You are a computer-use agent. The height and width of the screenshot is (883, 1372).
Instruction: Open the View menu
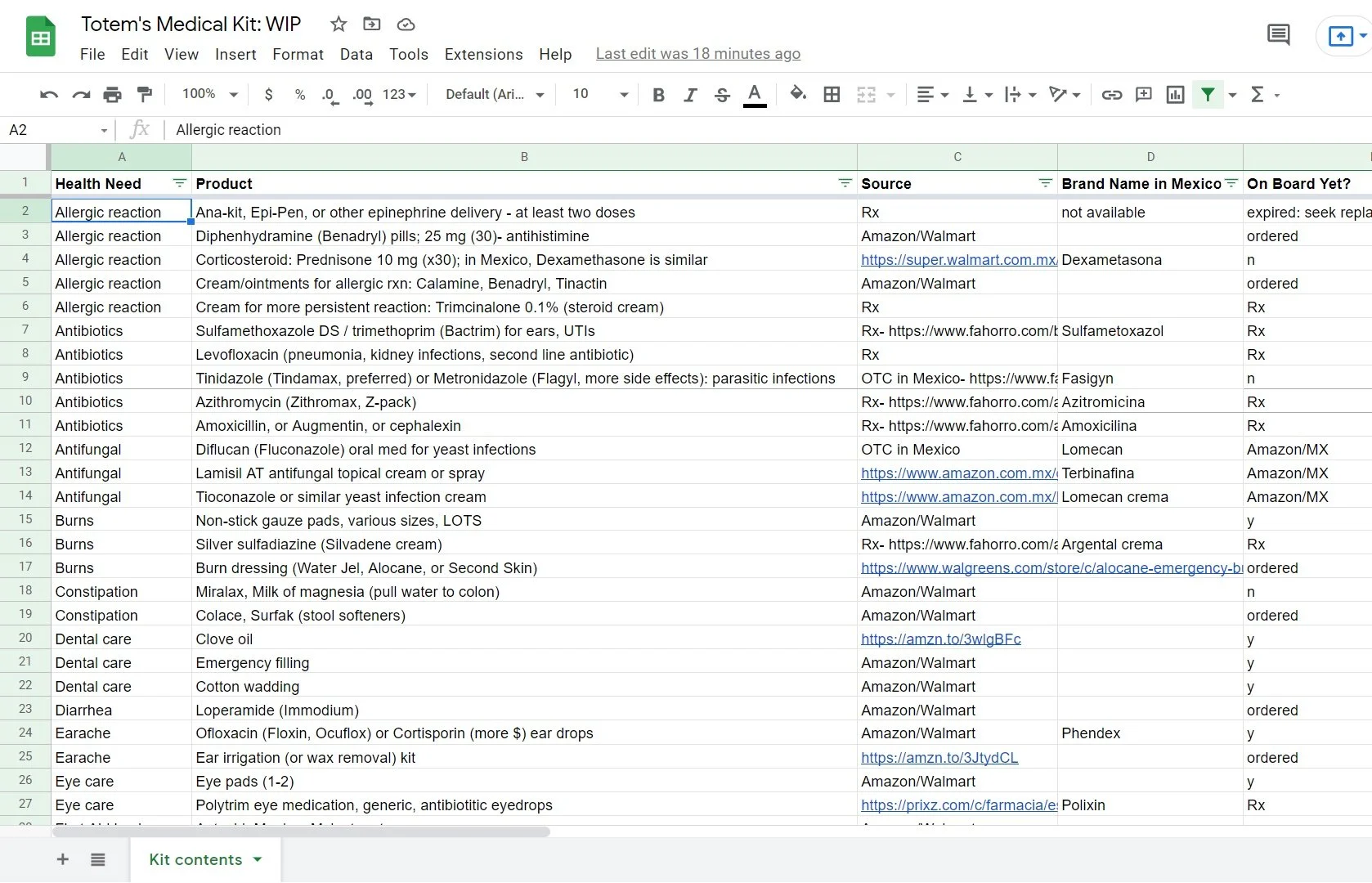pos(182,54)
